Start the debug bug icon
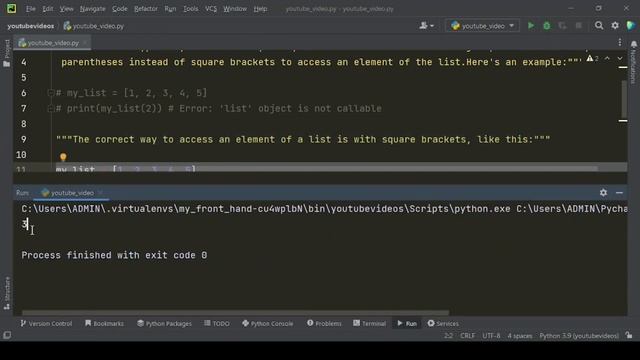This screenshot has height=360, width=640. (x=547, y=26)
